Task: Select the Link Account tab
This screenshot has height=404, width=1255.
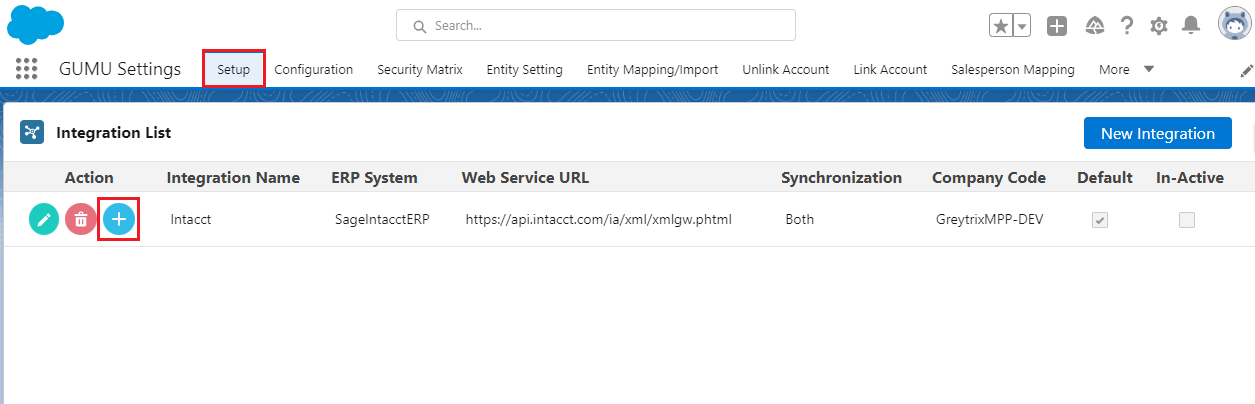Action: tap(890, 69)
